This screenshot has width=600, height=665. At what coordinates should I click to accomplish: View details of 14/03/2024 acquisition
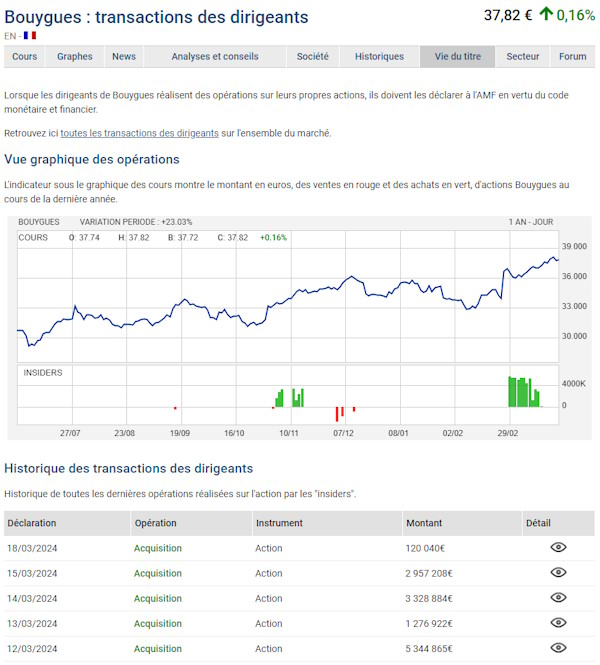point(558,597)
